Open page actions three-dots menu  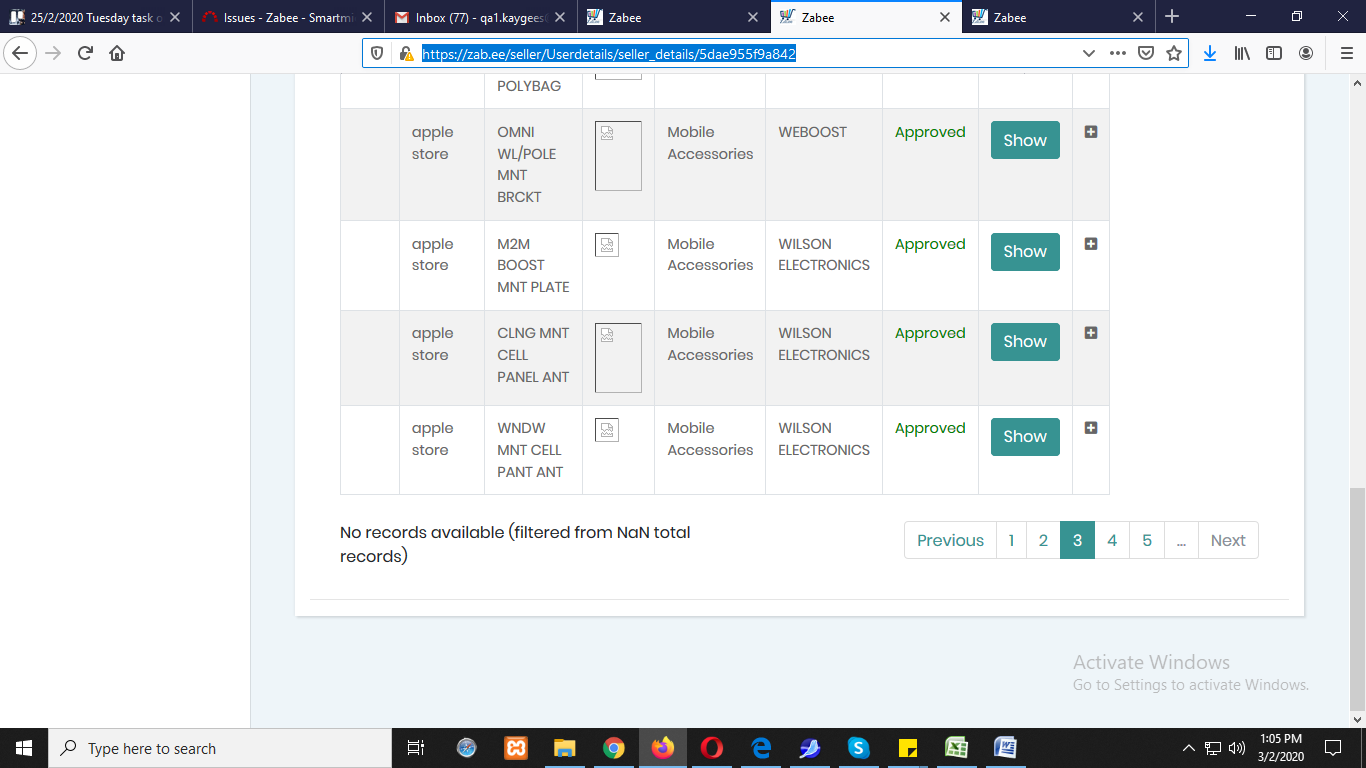1118,54
